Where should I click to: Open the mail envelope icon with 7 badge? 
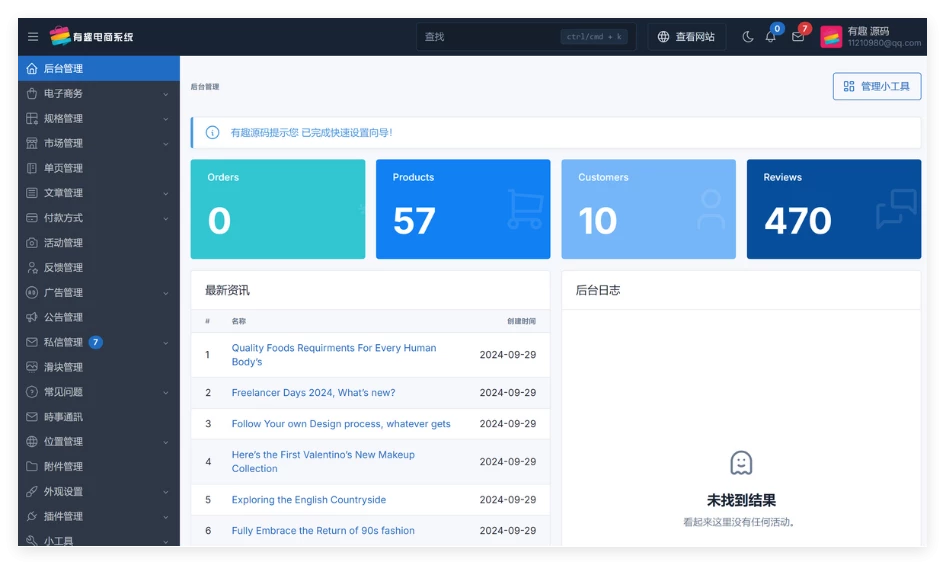[x=798, y=37]
